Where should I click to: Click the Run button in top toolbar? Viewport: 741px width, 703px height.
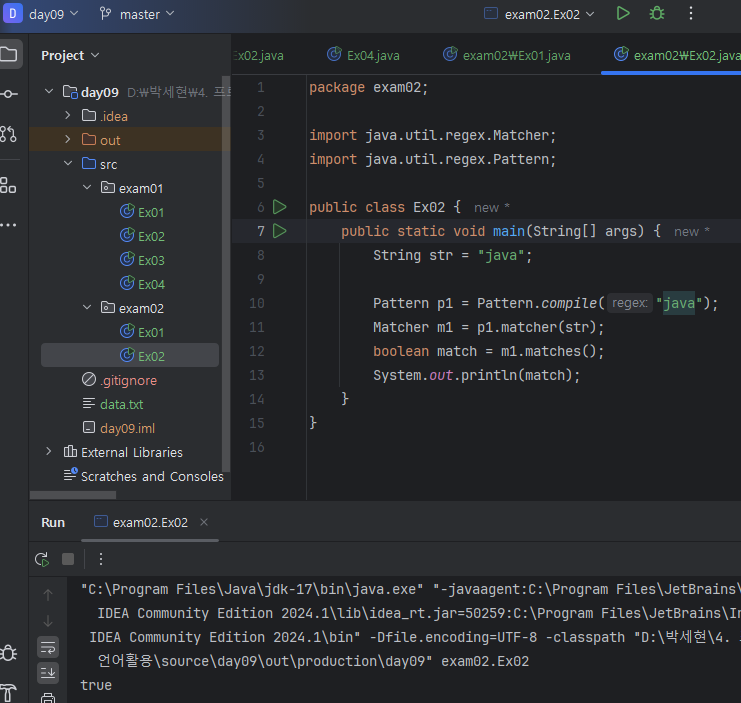pos(623,14)
